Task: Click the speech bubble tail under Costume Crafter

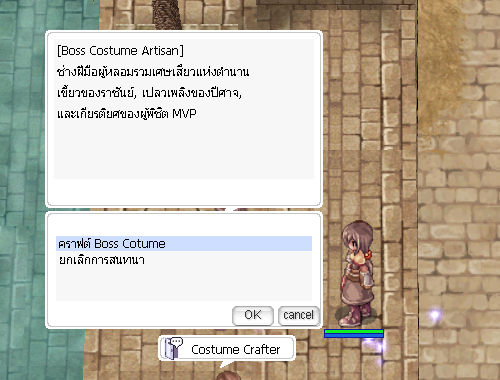Action: point(227,364)
